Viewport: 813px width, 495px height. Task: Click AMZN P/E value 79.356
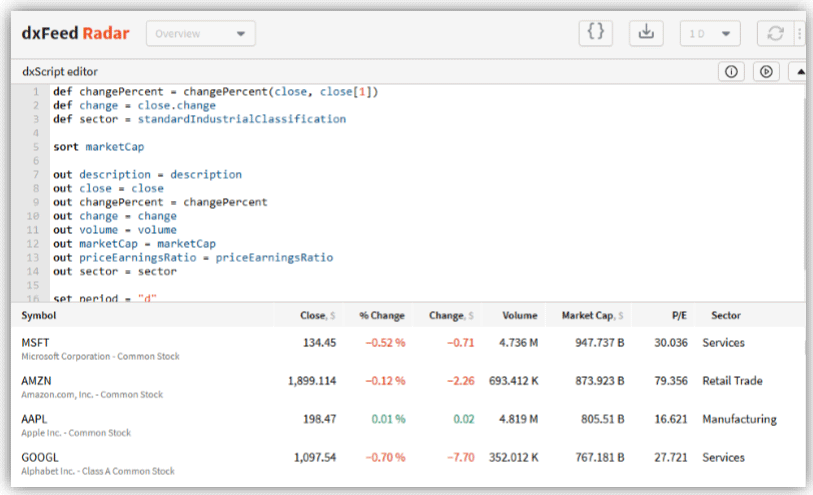671,381
